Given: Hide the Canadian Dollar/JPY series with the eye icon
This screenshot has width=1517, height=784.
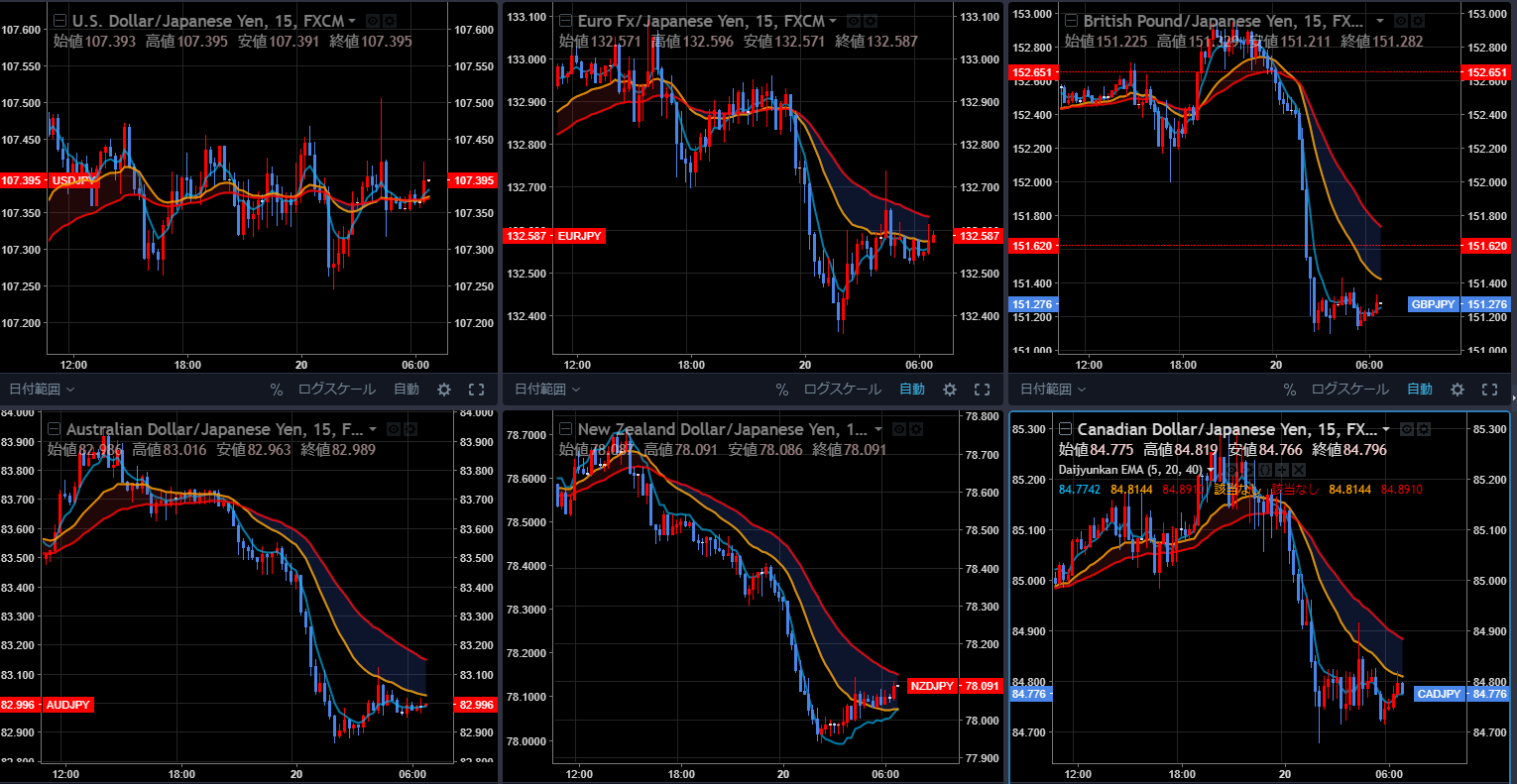Looking at the screenshot, I should coord(1407,429).
